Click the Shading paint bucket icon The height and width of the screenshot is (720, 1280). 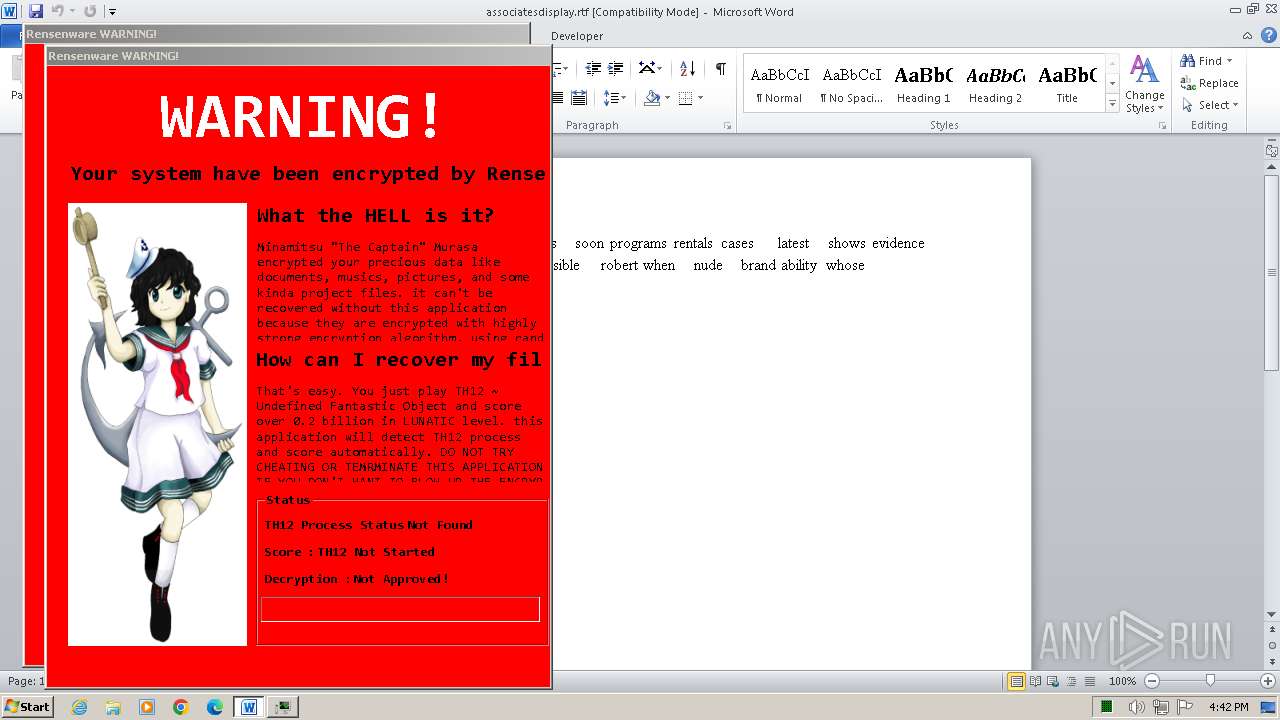(x=652, y=98)
